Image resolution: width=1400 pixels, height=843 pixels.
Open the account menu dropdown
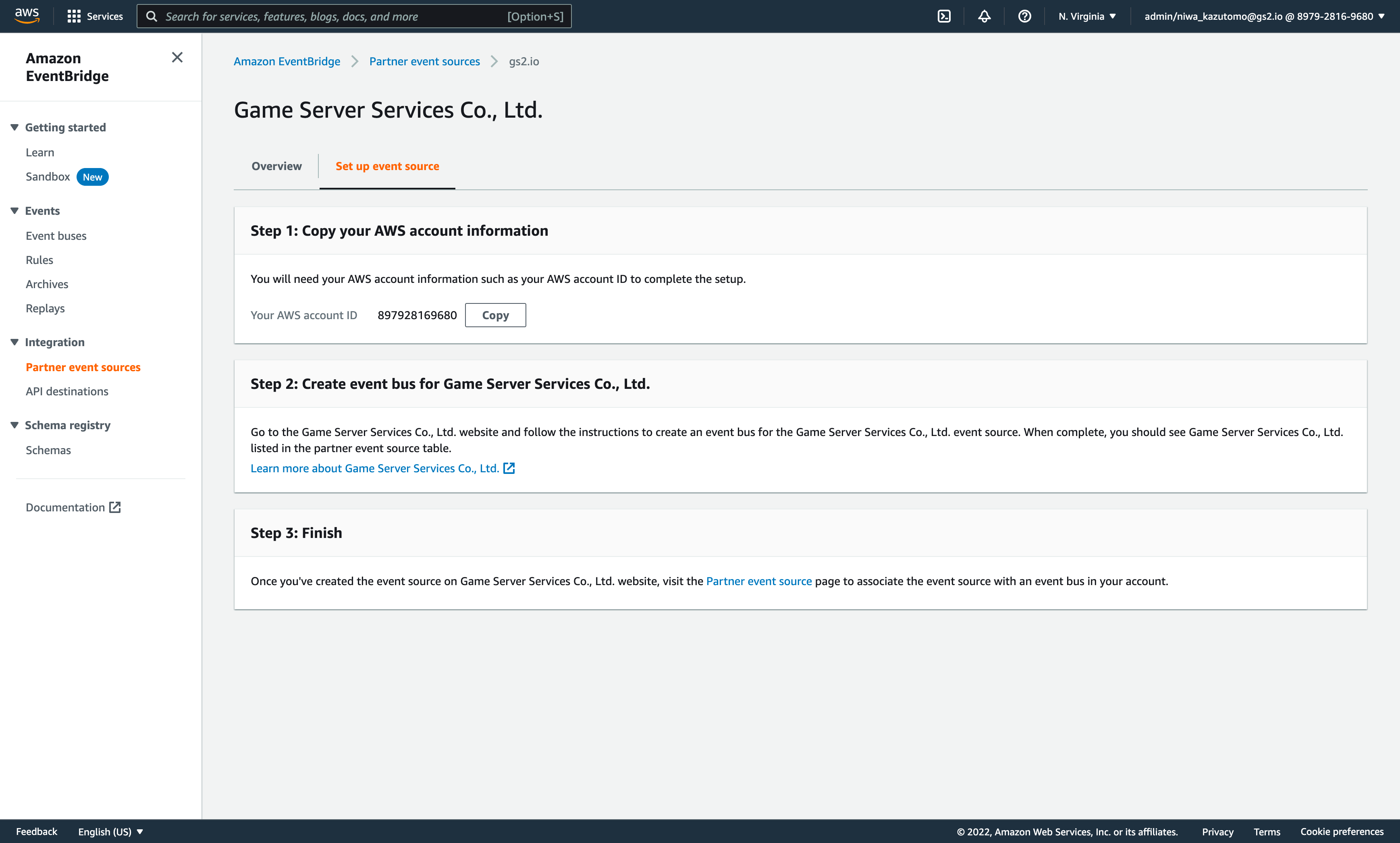point(1264,17)
